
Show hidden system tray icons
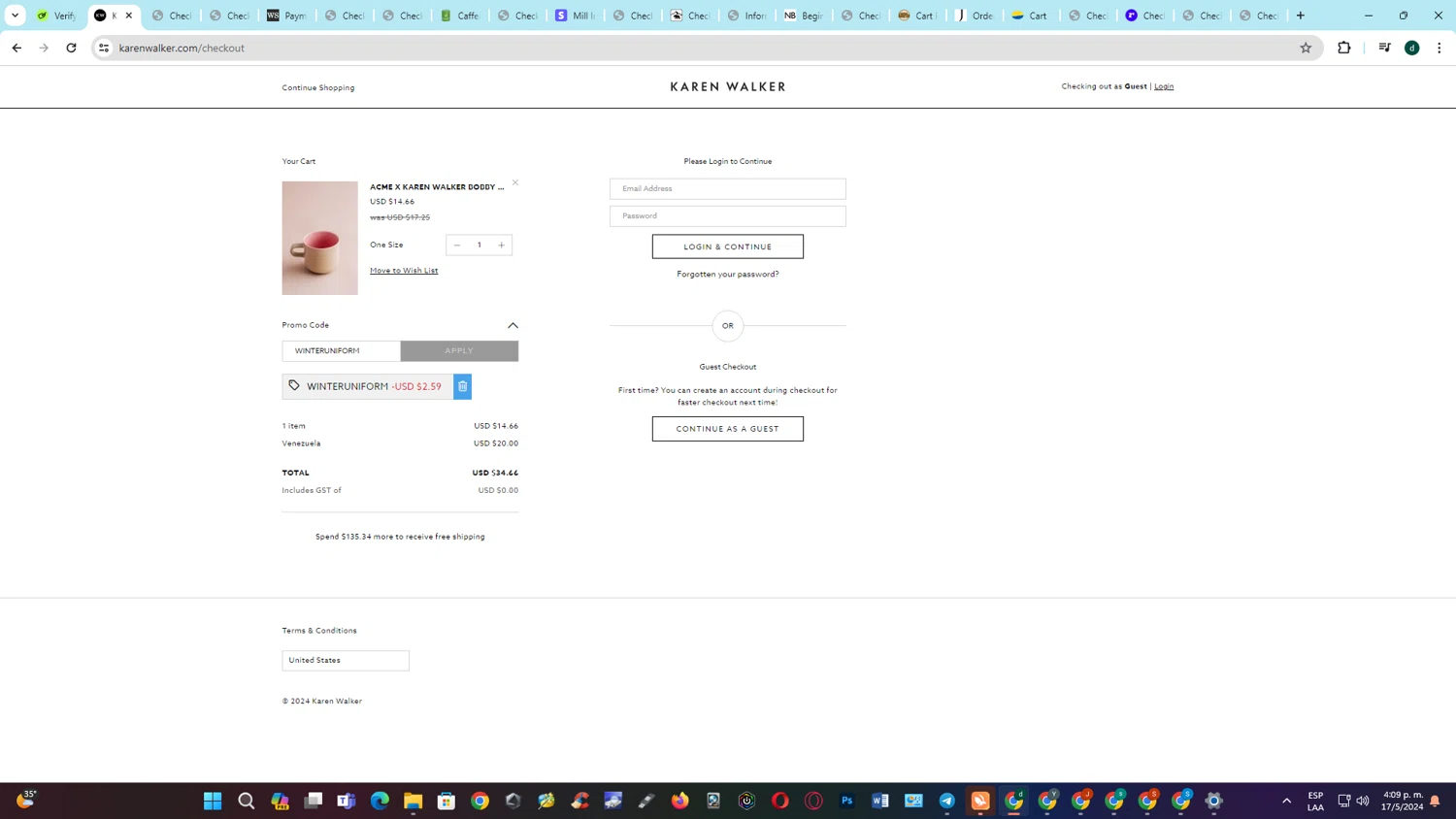(x=1287, y=801)
